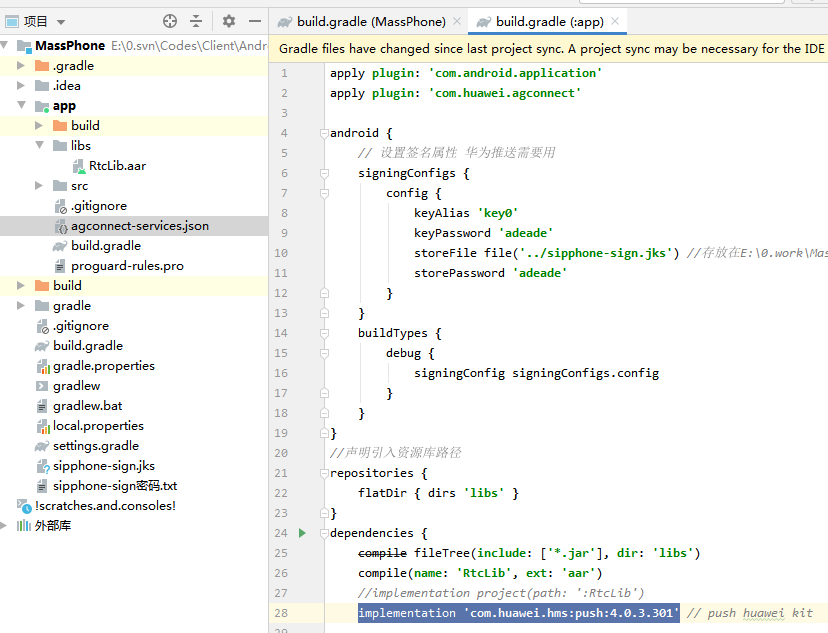Expand the 外部库 external libraries node
The image size is (828, 633).
pyautogui.click(x=4, y=525)
